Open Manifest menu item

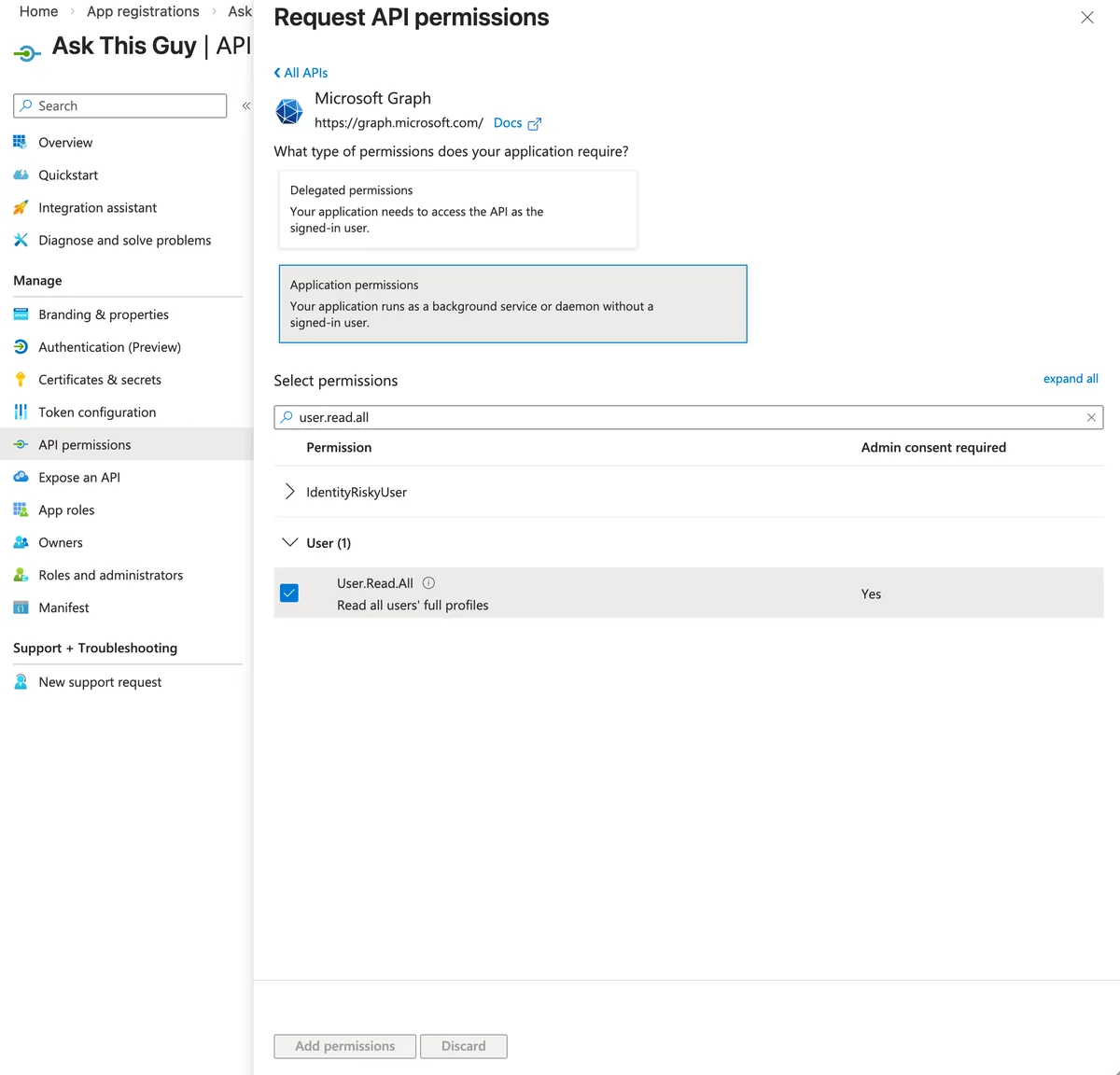pyautogui.click(x=63, y=607)
